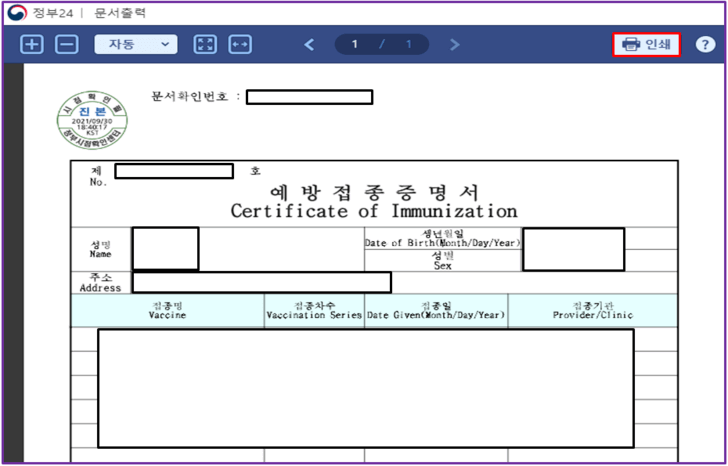This screenshot has height=466, width=728.
Task: Print the document with 인쇄 button
Action: tap(646, 45)
